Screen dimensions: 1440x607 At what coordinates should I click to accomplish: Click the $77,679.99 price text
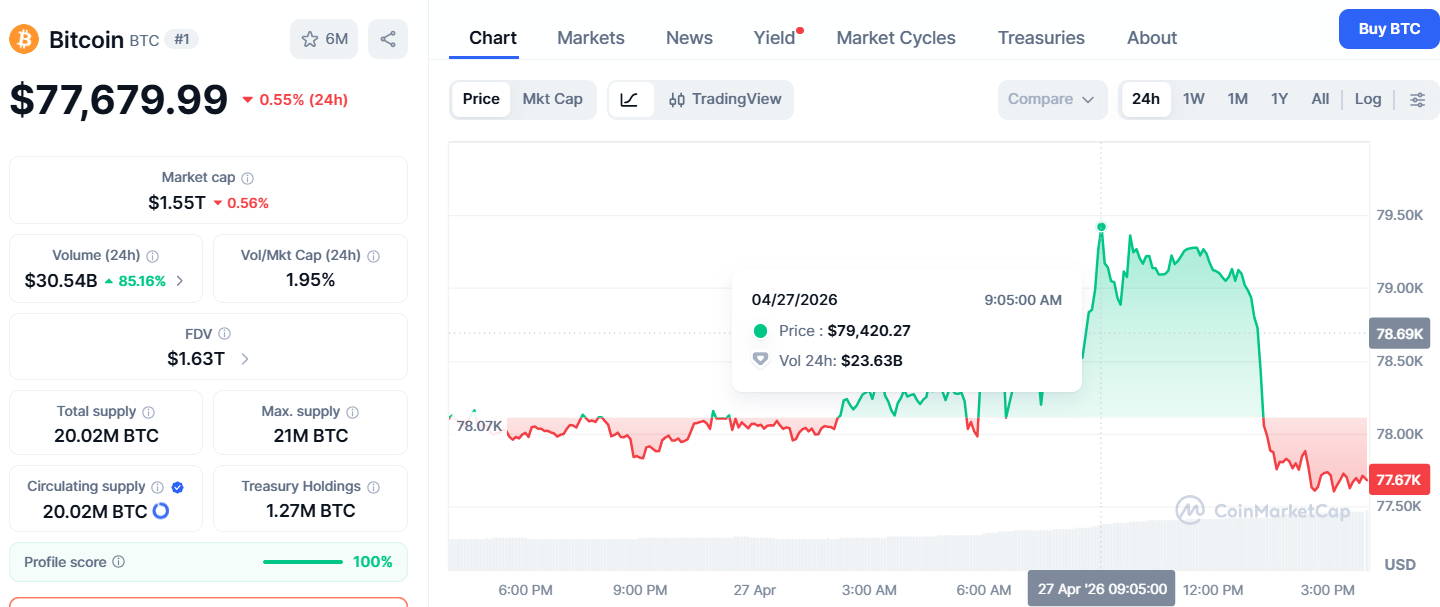(119, 100)
